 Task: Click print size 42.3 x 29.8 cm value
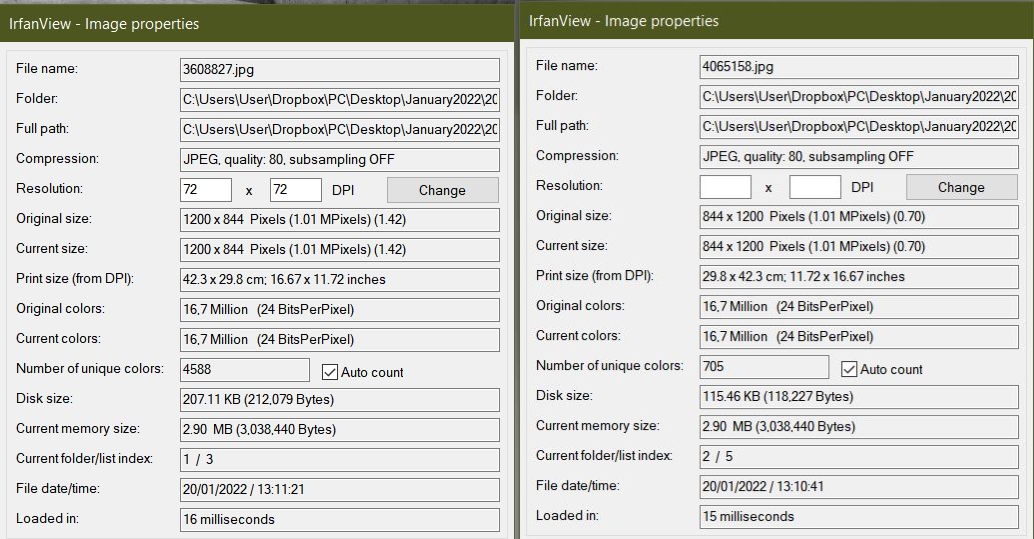[340, 280]
